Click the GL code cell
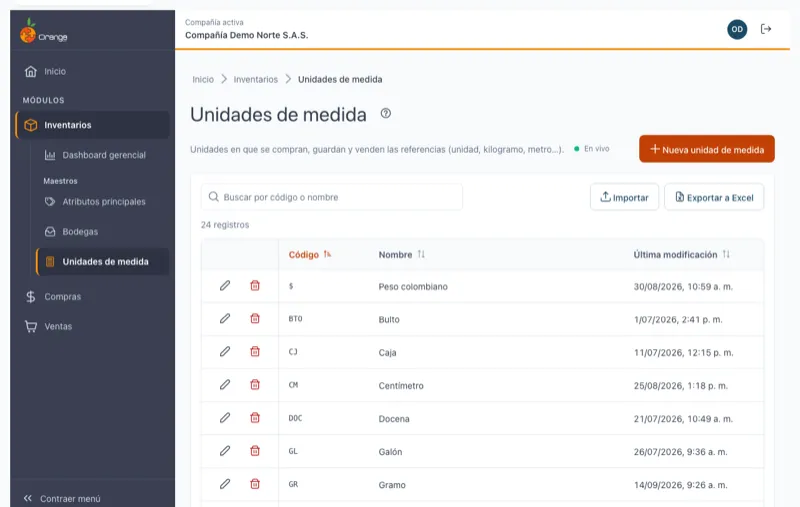Image resolution: width=800 pixels, height=507 pixels. (x=293, y=451)
